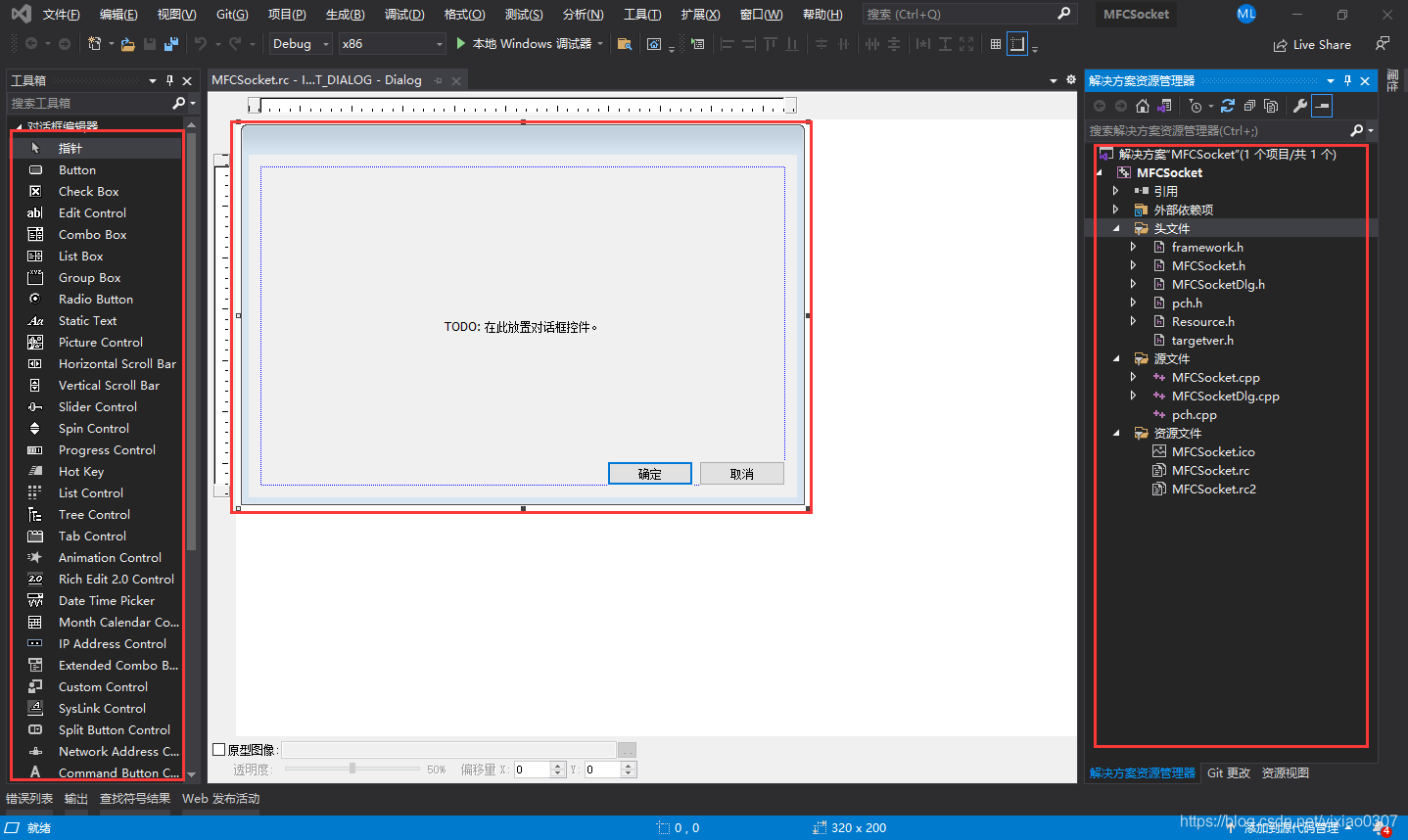Click Collapse All icon in Solution Explorer
The image size is (1408, 840).
pos(1249,106)
